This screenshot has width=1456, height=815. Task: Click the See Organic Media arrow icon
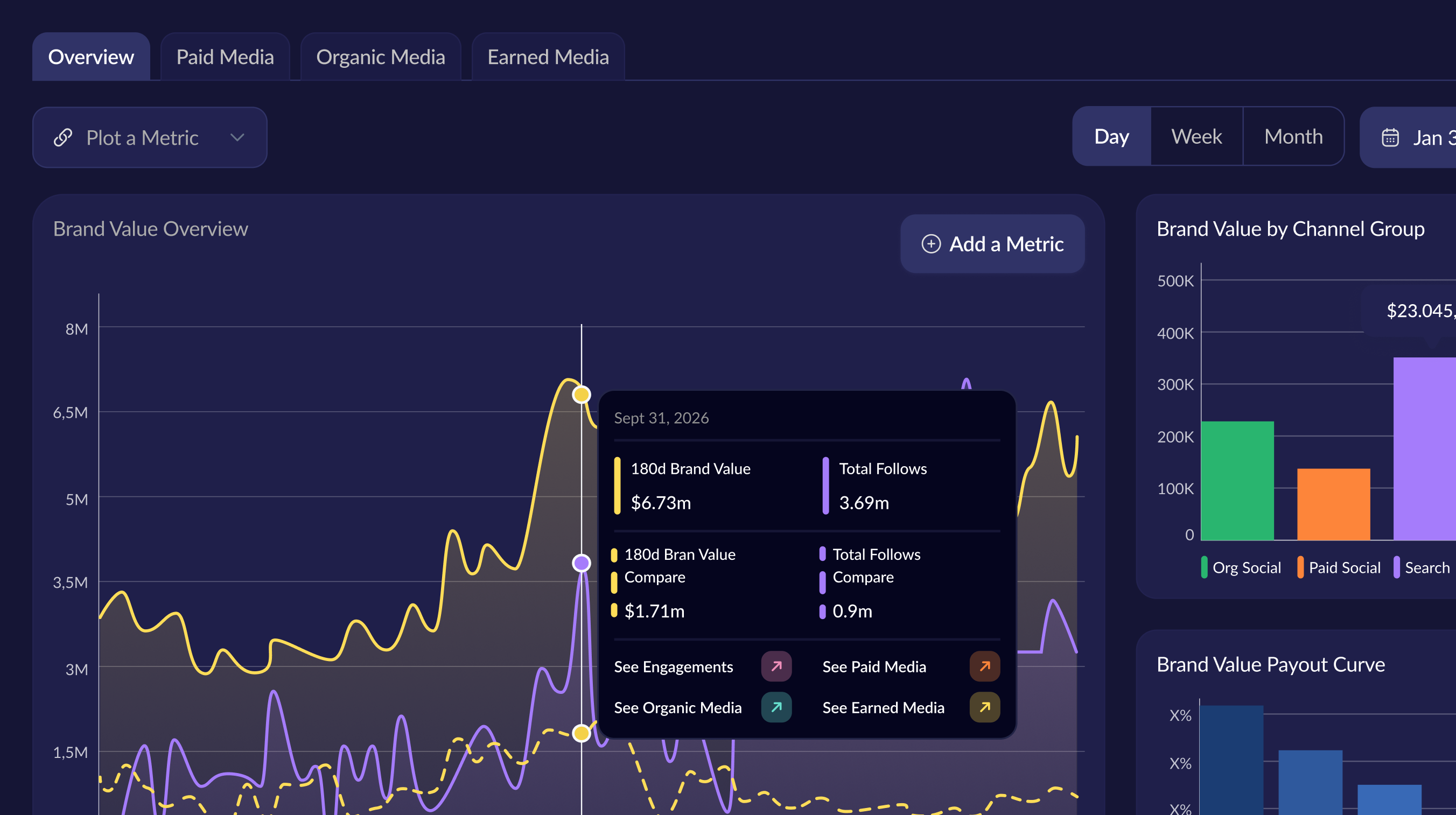pos(776,707)
